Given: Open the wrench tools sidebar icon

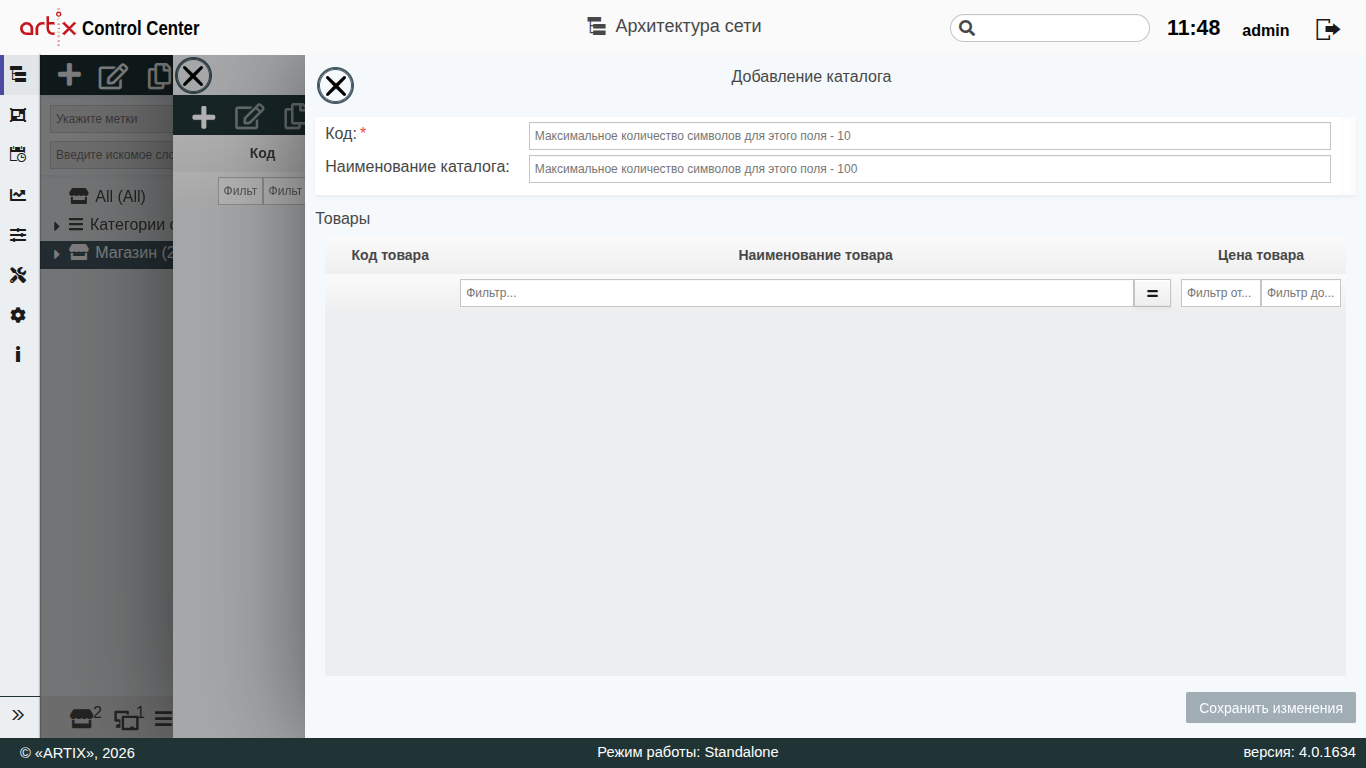Looking at the screenshot, I should pyautogui.click(x=18, y=275).
